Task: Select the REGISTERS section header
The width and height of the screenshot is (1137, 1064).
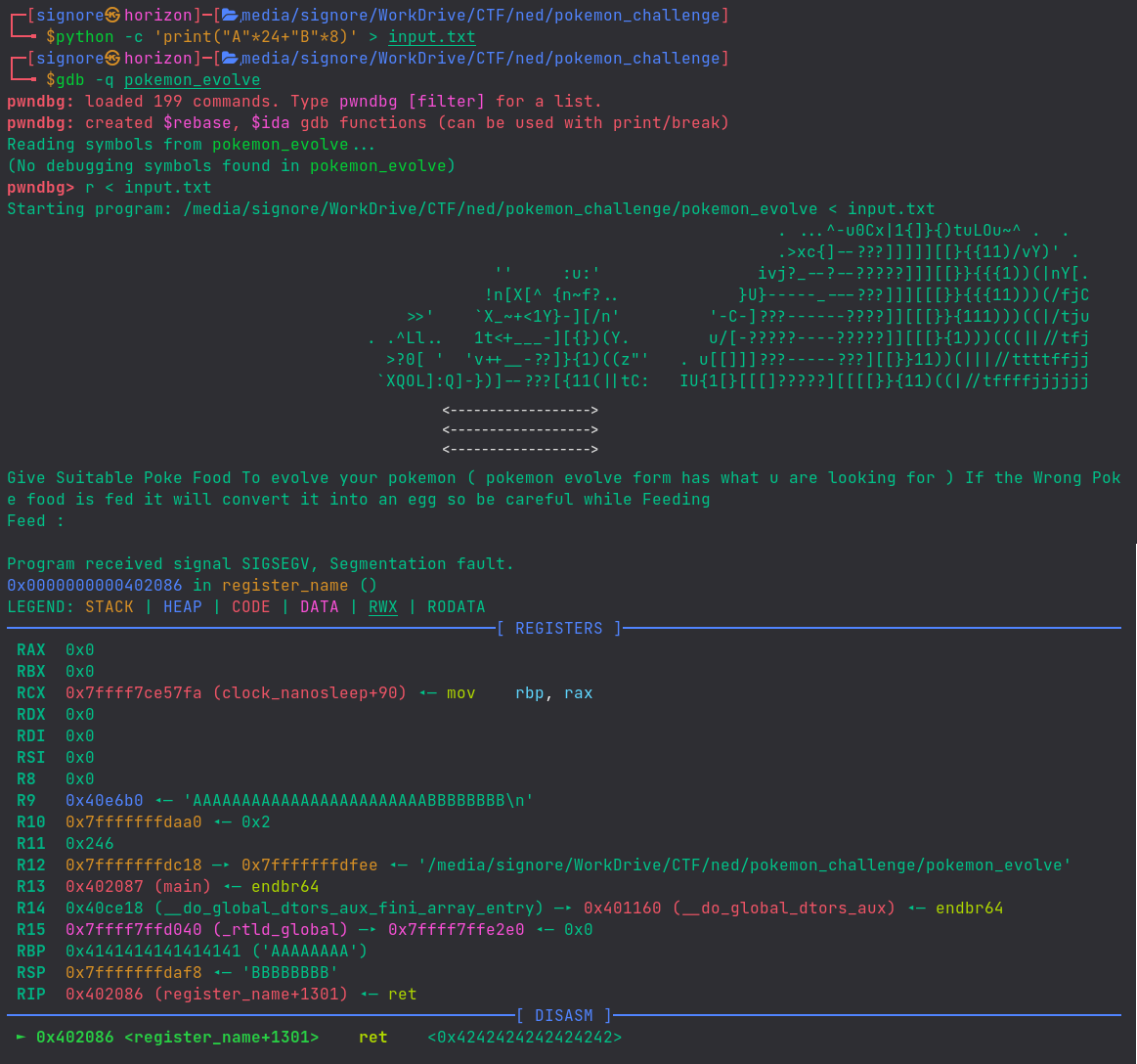Action: point(558,629)
